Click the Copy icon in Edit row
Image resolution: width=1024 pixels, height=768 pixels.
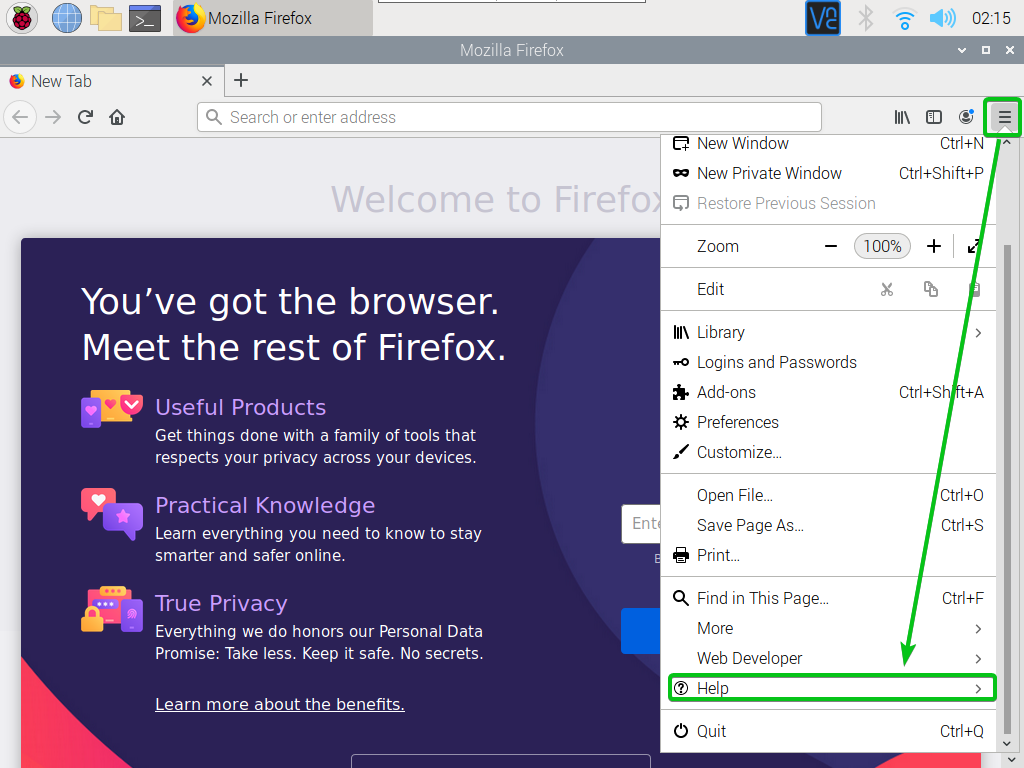tap(931, 289)
